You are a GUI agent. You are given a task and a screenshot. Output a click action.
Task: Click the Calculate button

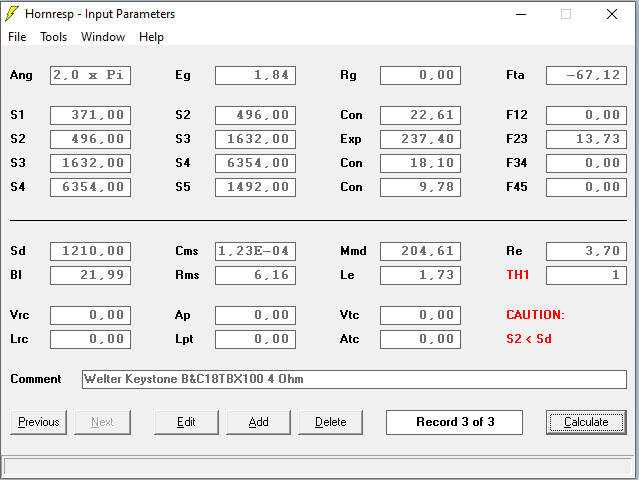586,422
